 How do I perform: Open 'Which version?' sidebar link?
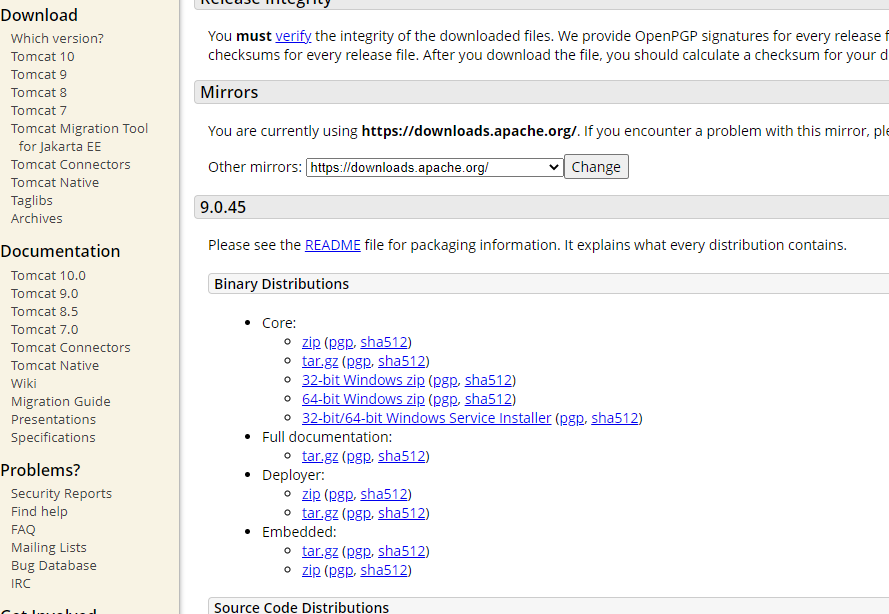point(57,39)
